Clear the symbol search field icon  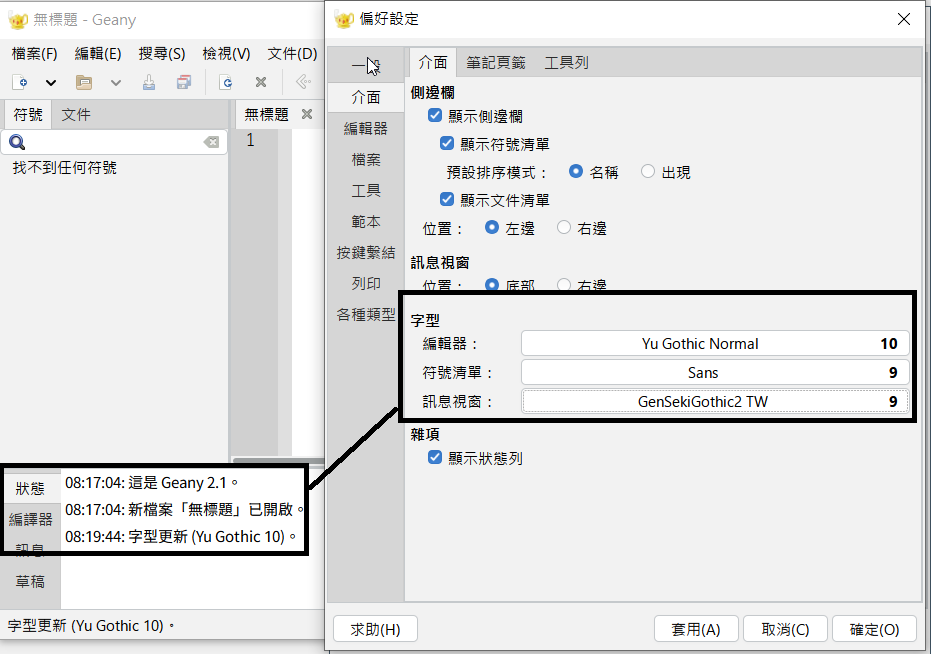point(211,143)
